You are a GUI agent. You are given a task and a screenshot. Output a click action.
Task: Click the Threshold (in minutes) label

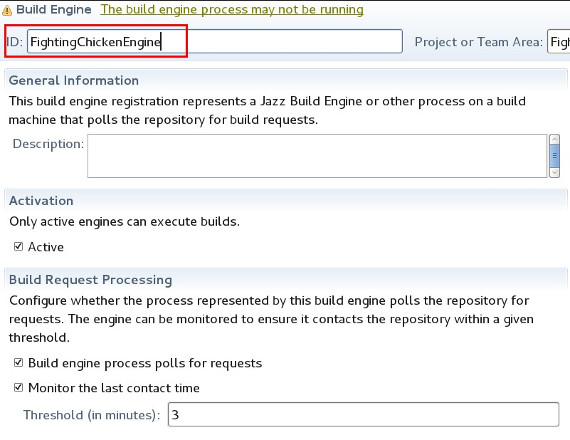(92, 415)
